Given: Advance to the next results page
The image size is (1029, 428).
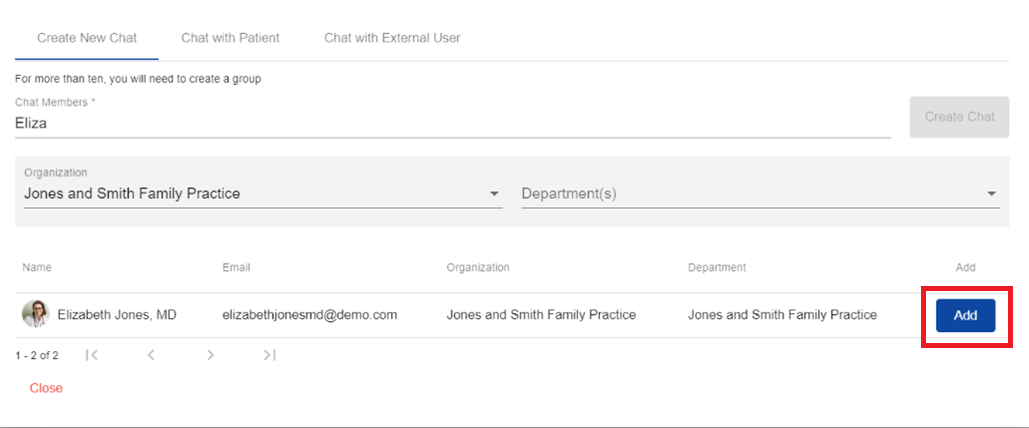Looking at the screenshot, I should click(210, 355).
